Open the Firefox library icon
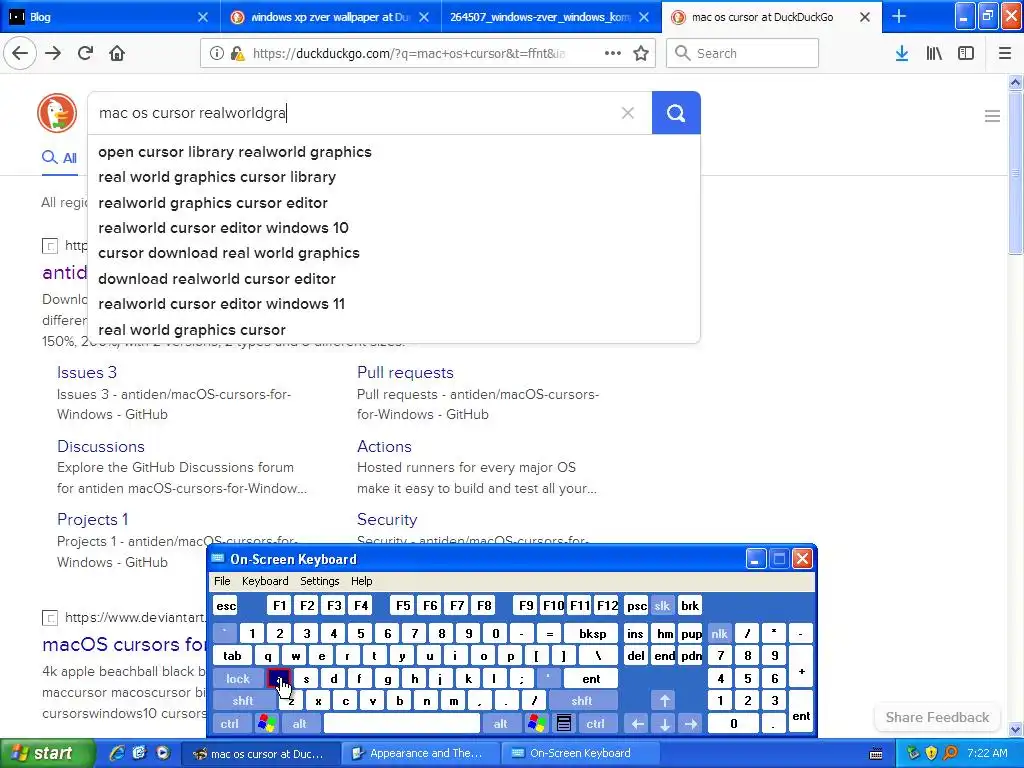This screenshot has width=1024, height=768. [x=934, y=53]
